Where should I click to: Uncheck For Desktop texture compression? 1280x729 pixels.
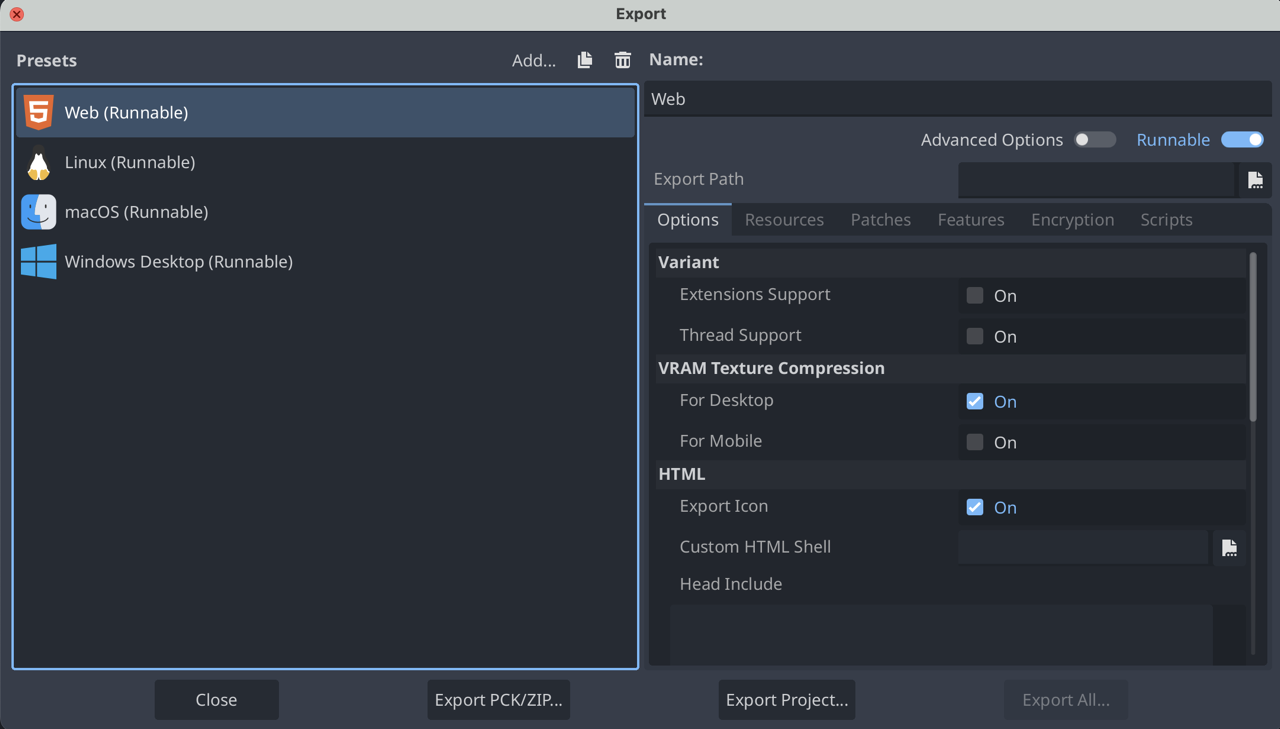[974, 401]
